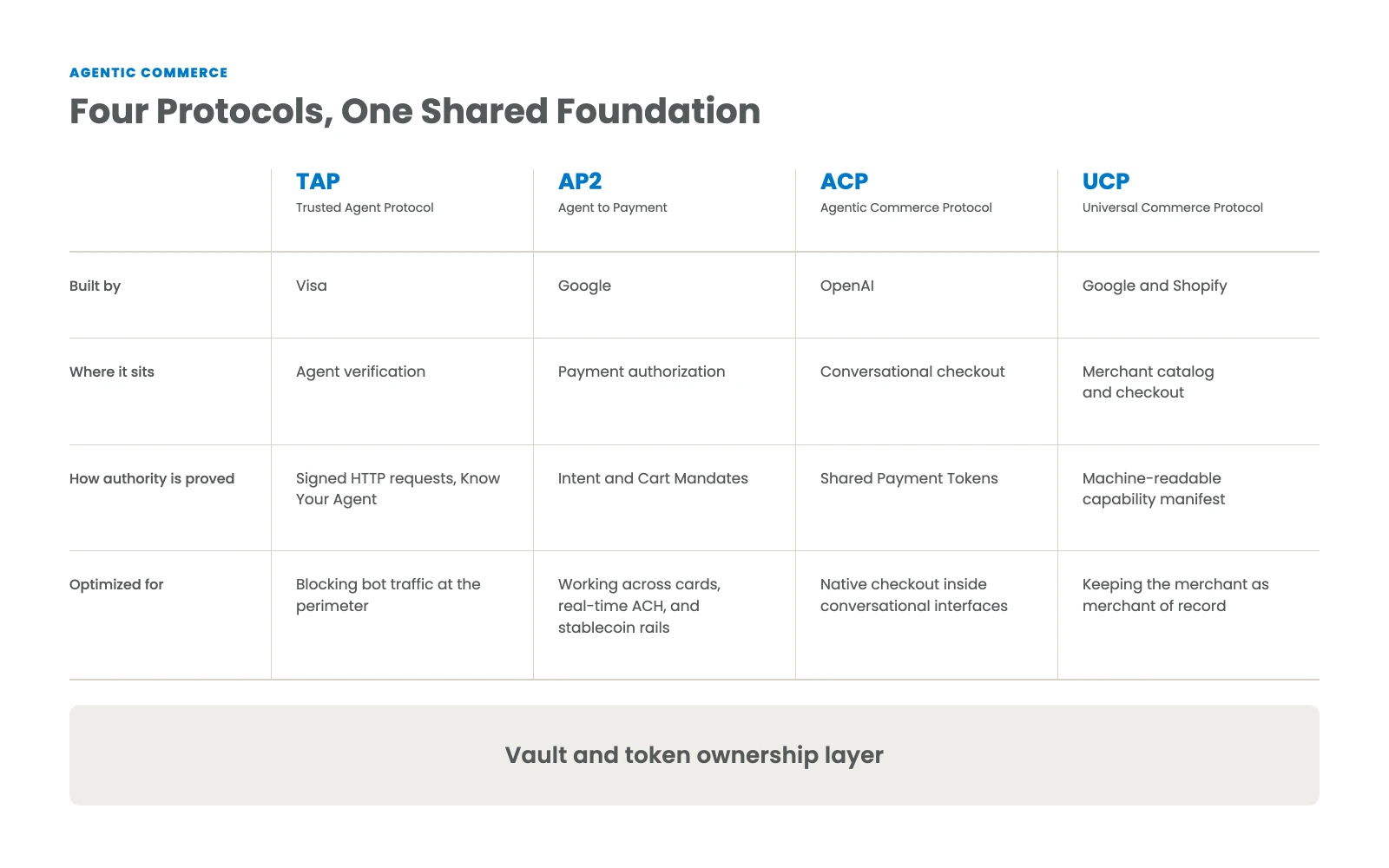Click the Universal Commerce Protocol subtitle
Viewport: 1389px width, 868px height.
tap(1173, 207)
